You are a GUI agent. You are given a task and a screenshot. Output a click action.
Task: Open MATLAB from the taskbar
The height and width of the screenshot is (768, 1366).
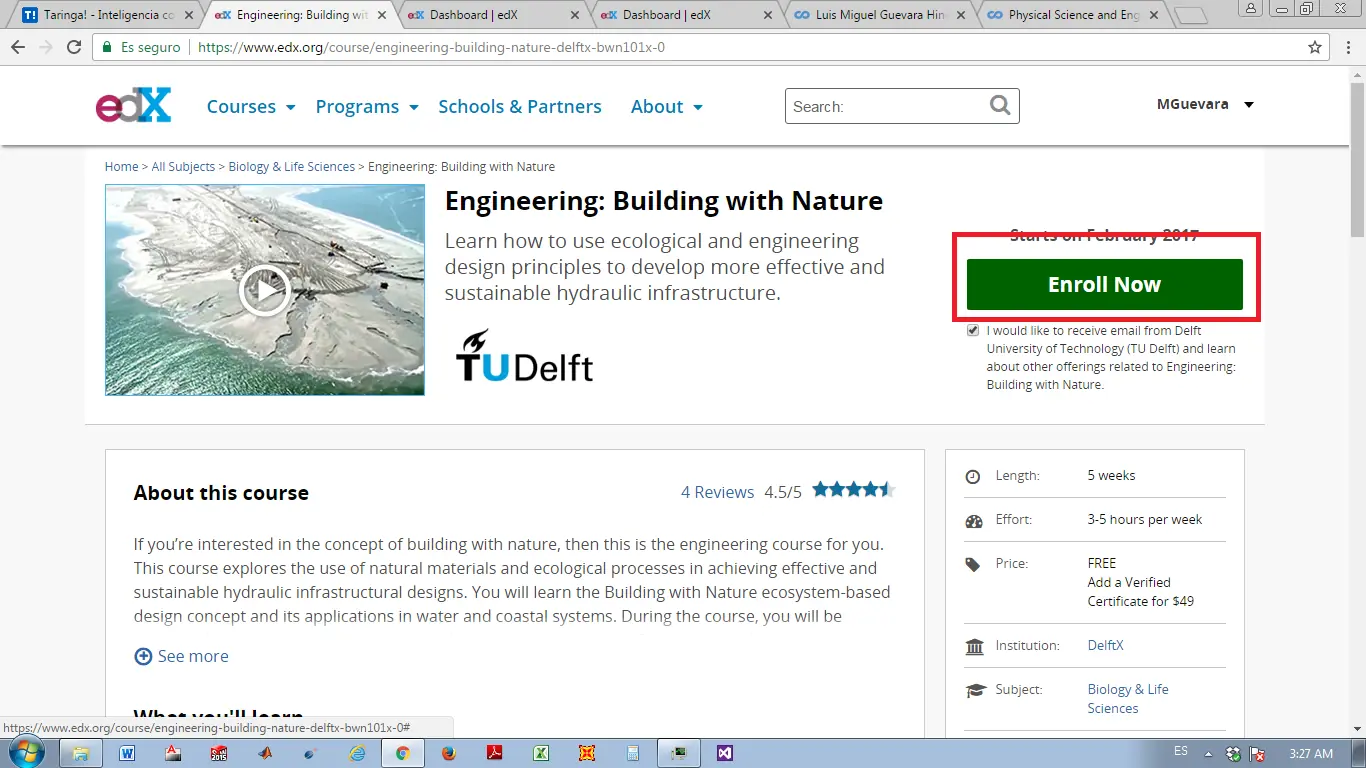pyautogui.click(x=265, y=753)
